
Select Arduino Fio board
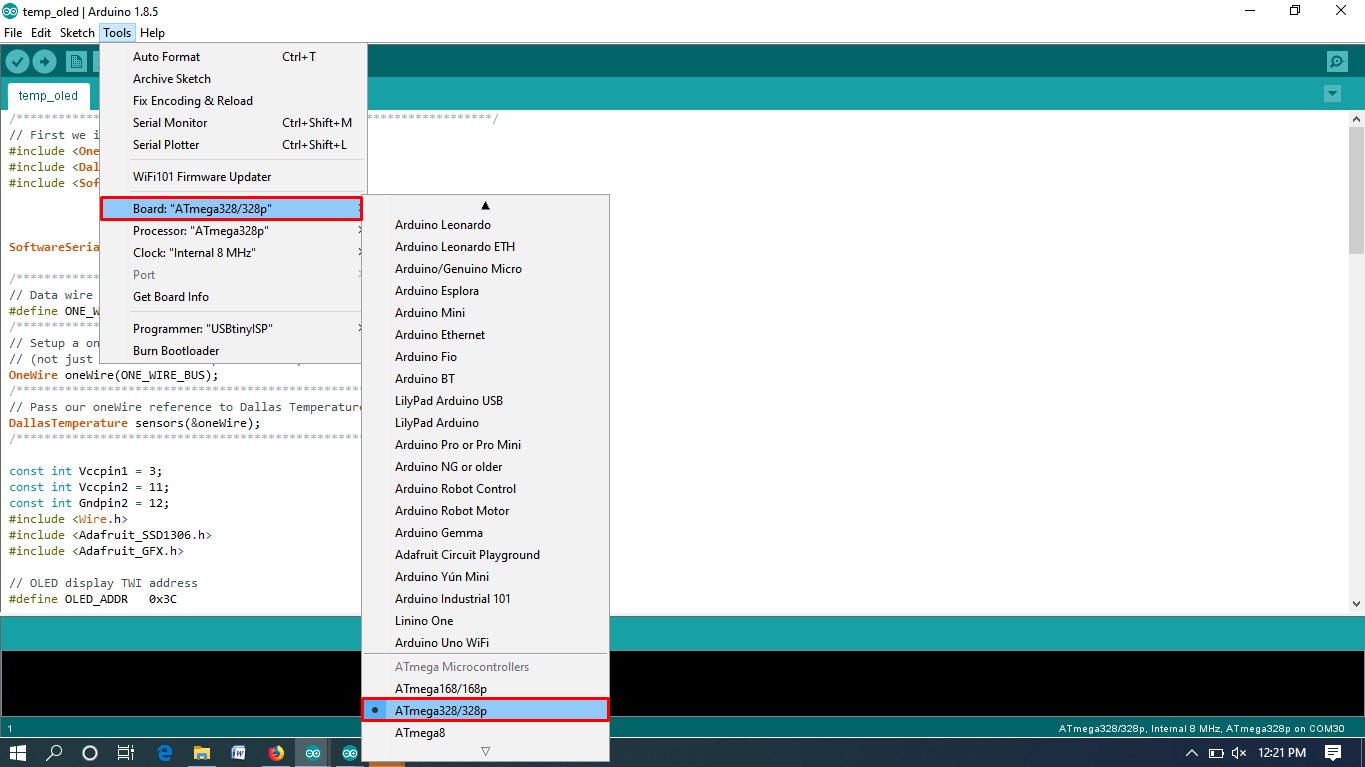click(x=485, y=357)
